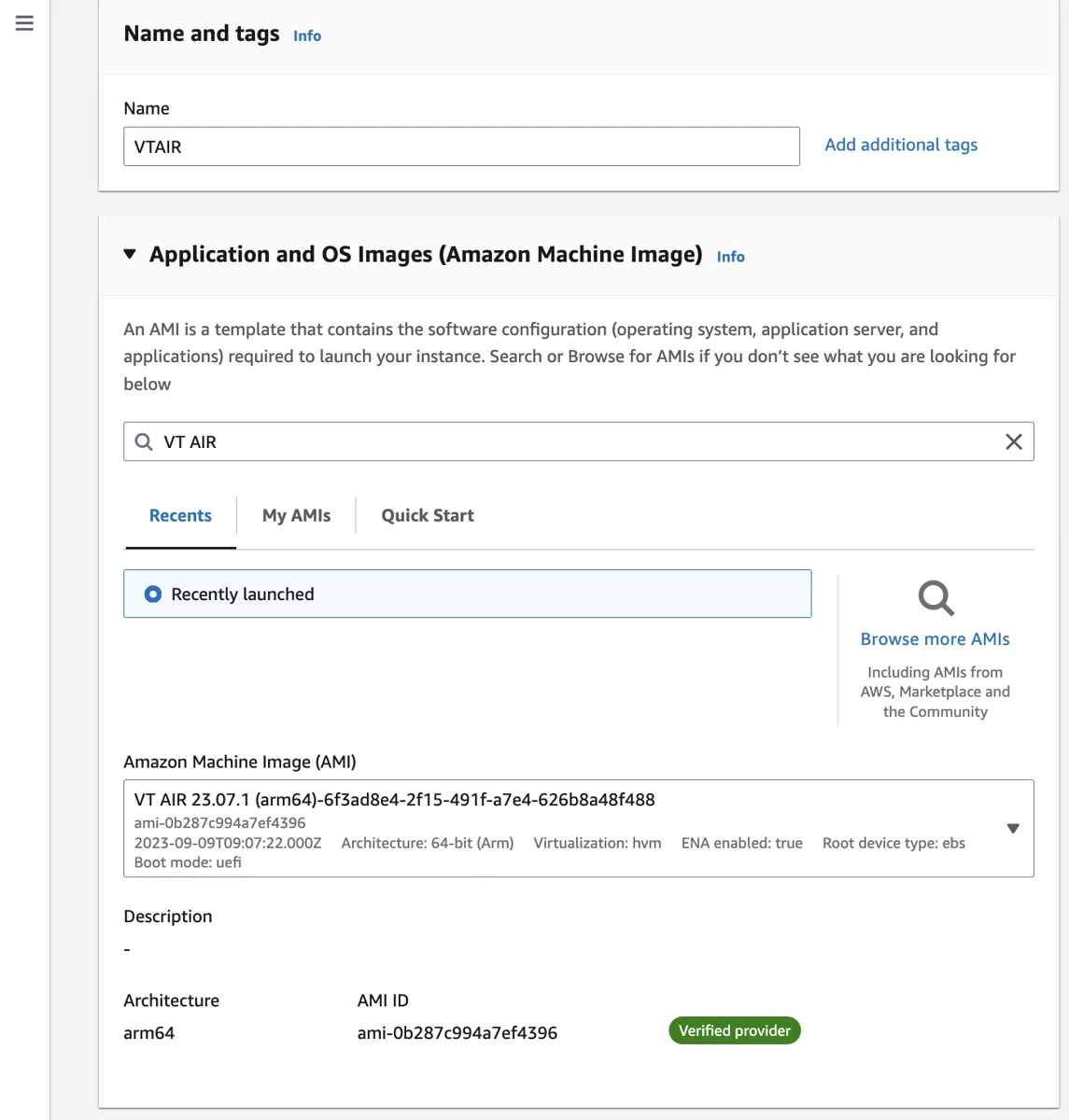Collapse the Application and OS Images section triangle

click(129, 253)
